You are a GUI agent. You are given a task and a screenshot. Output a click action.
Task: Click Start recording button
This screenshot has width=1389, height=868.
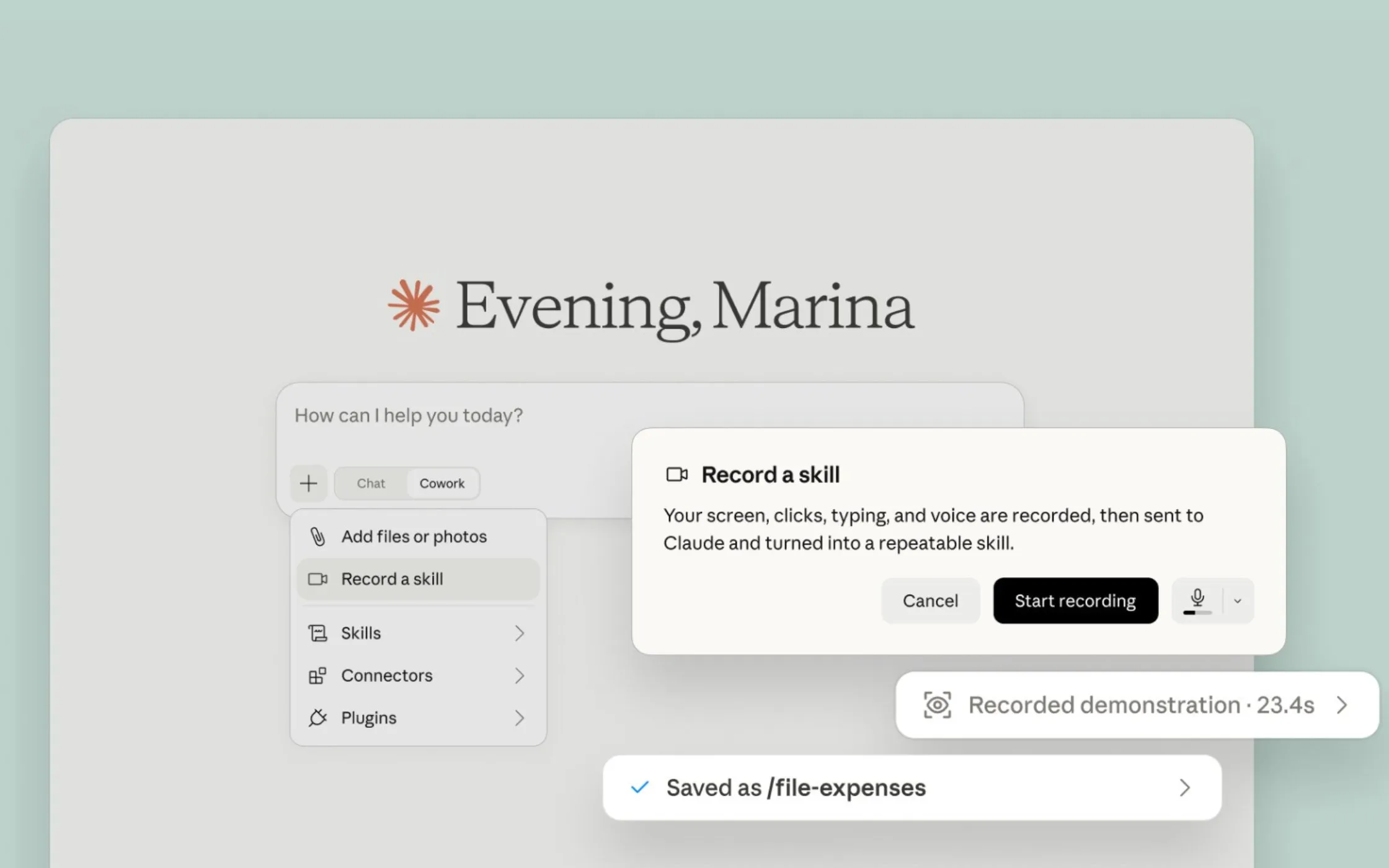pos(1075,600)
